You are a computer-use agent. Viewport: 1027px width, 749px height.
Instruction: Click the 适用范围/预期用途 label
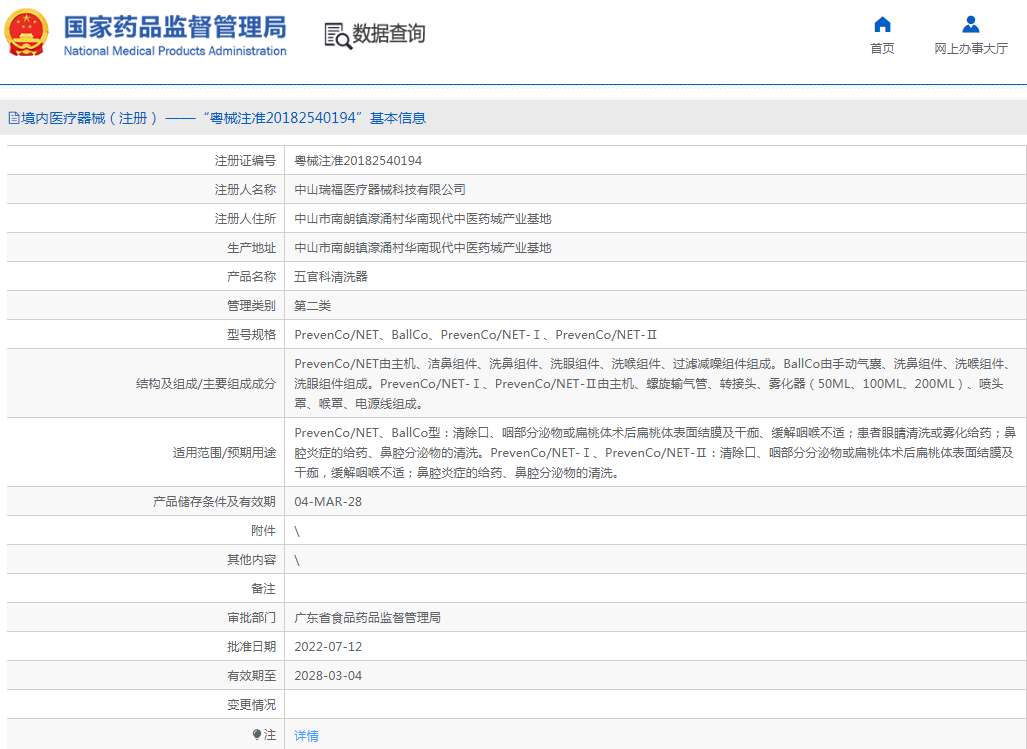coord(224,452)
